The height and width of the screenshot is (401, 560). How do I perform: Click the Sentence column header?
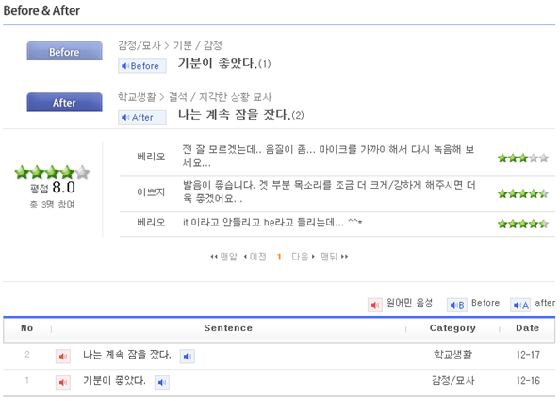pyautogui.click(x=229, y=328)
